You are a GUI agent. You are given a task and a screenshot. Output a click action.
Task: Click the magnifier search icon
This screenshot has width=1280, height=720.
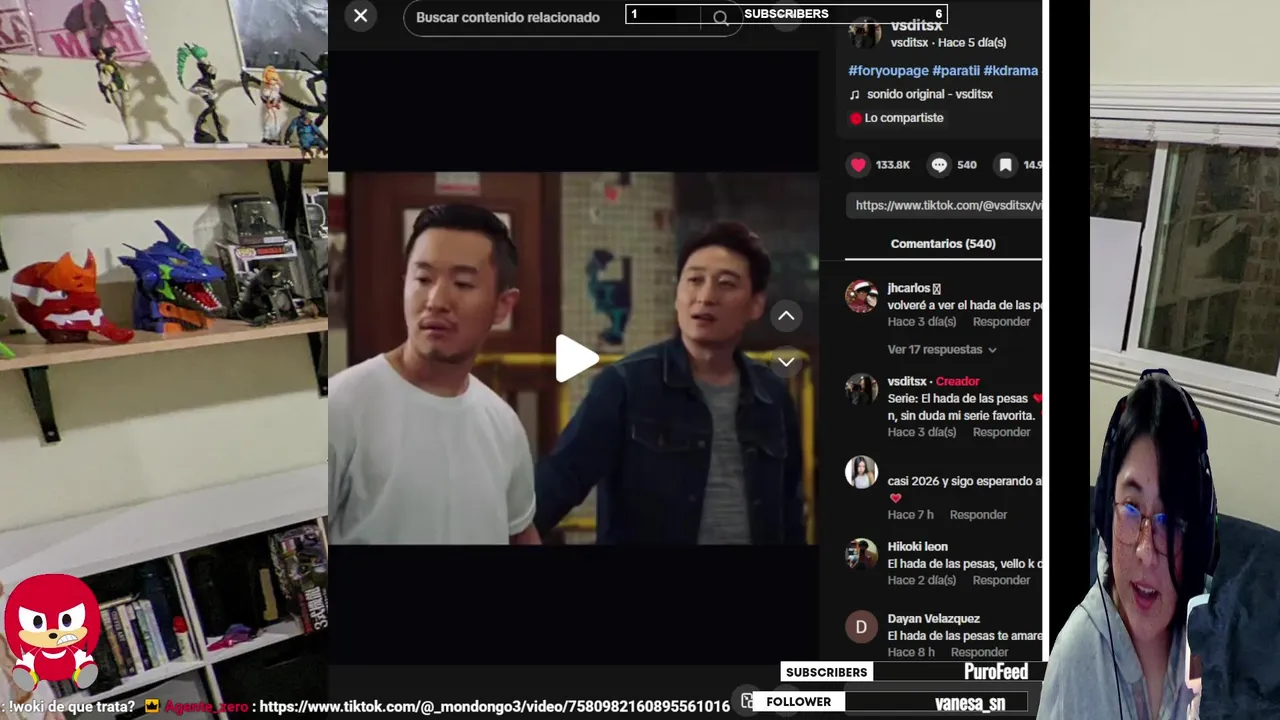720,18
